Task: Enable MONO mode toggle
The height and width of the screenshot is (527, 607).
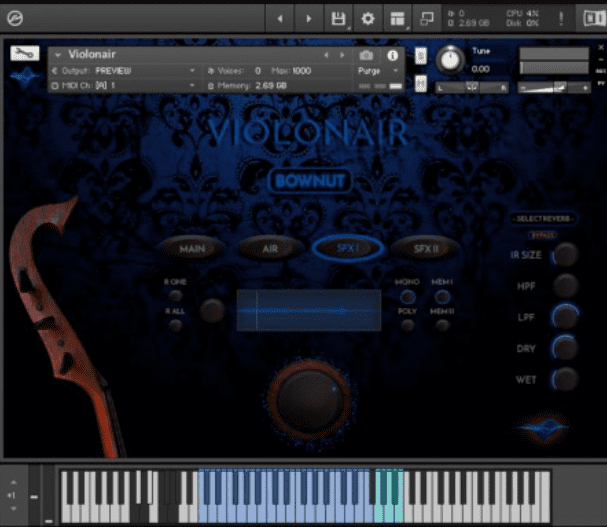Action: [407, 297]
